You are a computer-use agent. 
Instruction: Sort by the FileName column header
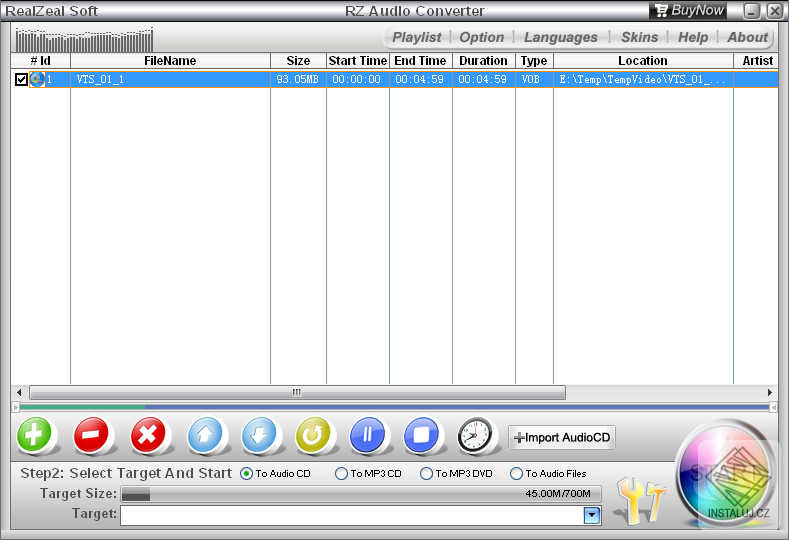tap(171, 60)
